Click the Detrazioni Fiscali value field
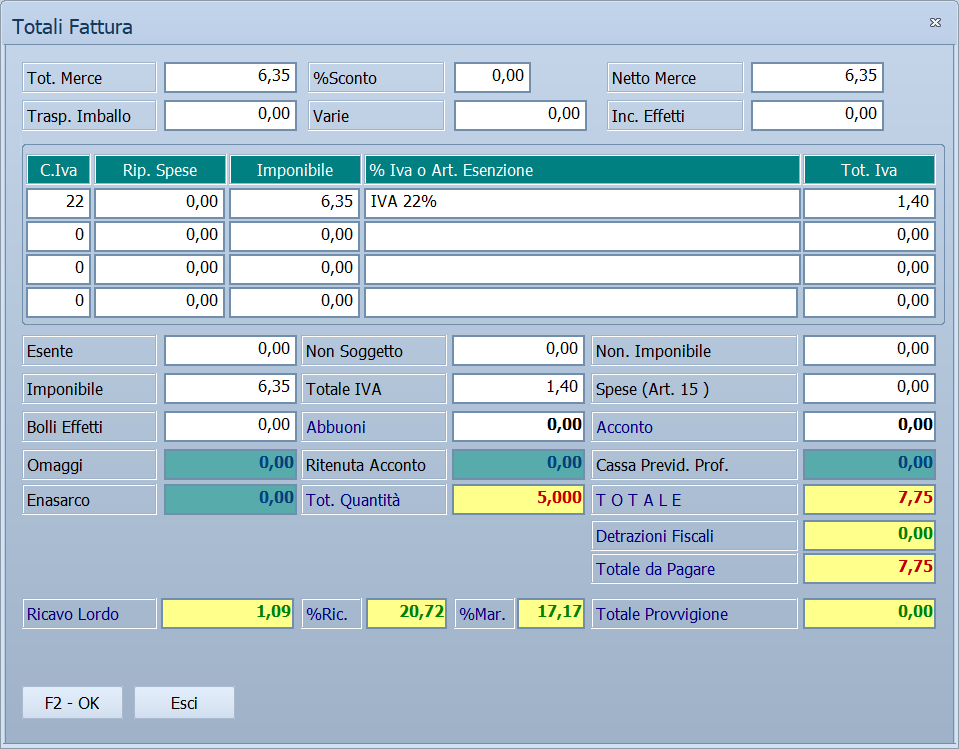The image size is (959, 749). point(869,535)
